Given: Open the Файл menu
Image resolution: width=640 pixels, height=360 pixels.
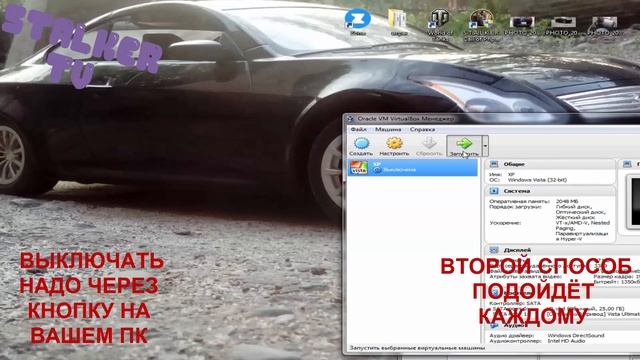Looking at the screenshot, I should 358,129.
